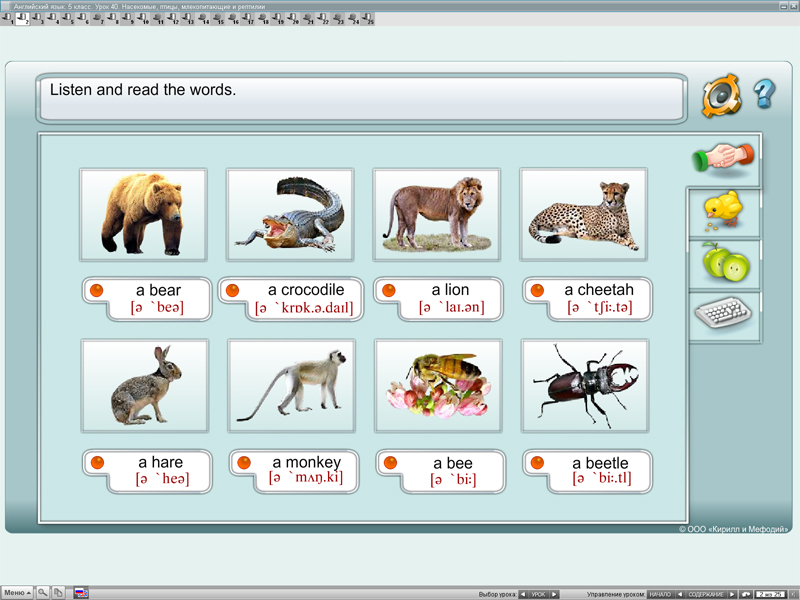Image resolution: width=800 pixels, height=600 pixels.
Task: Click the bee on flowers picture
Action: [438, 386]
